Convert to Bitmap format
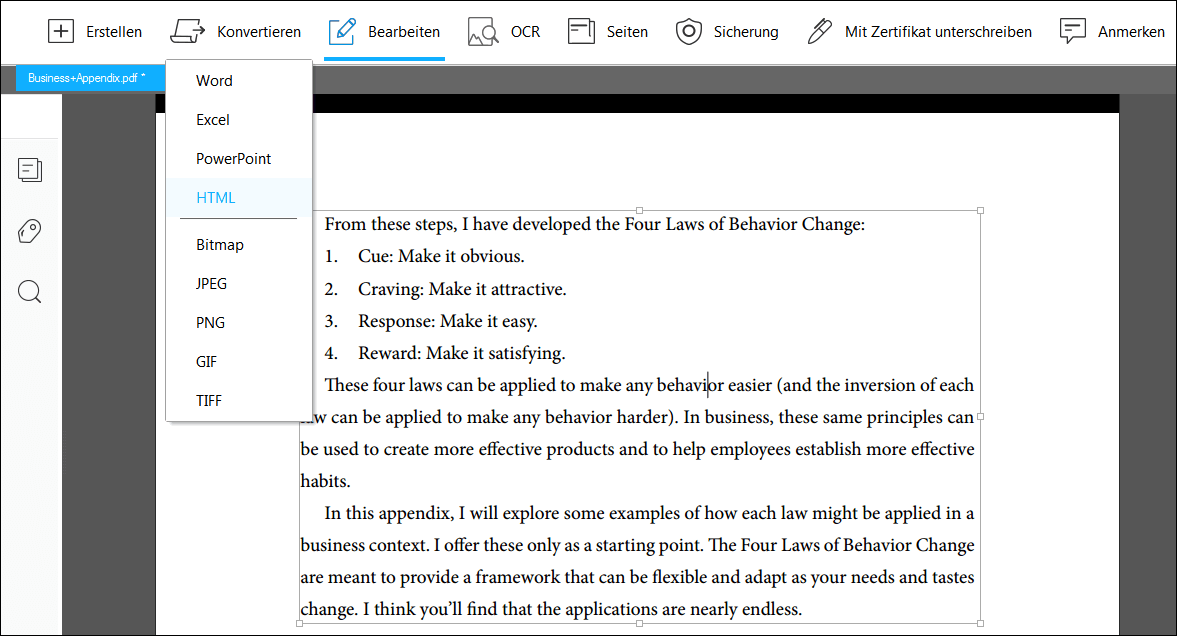 click(220, 245)
